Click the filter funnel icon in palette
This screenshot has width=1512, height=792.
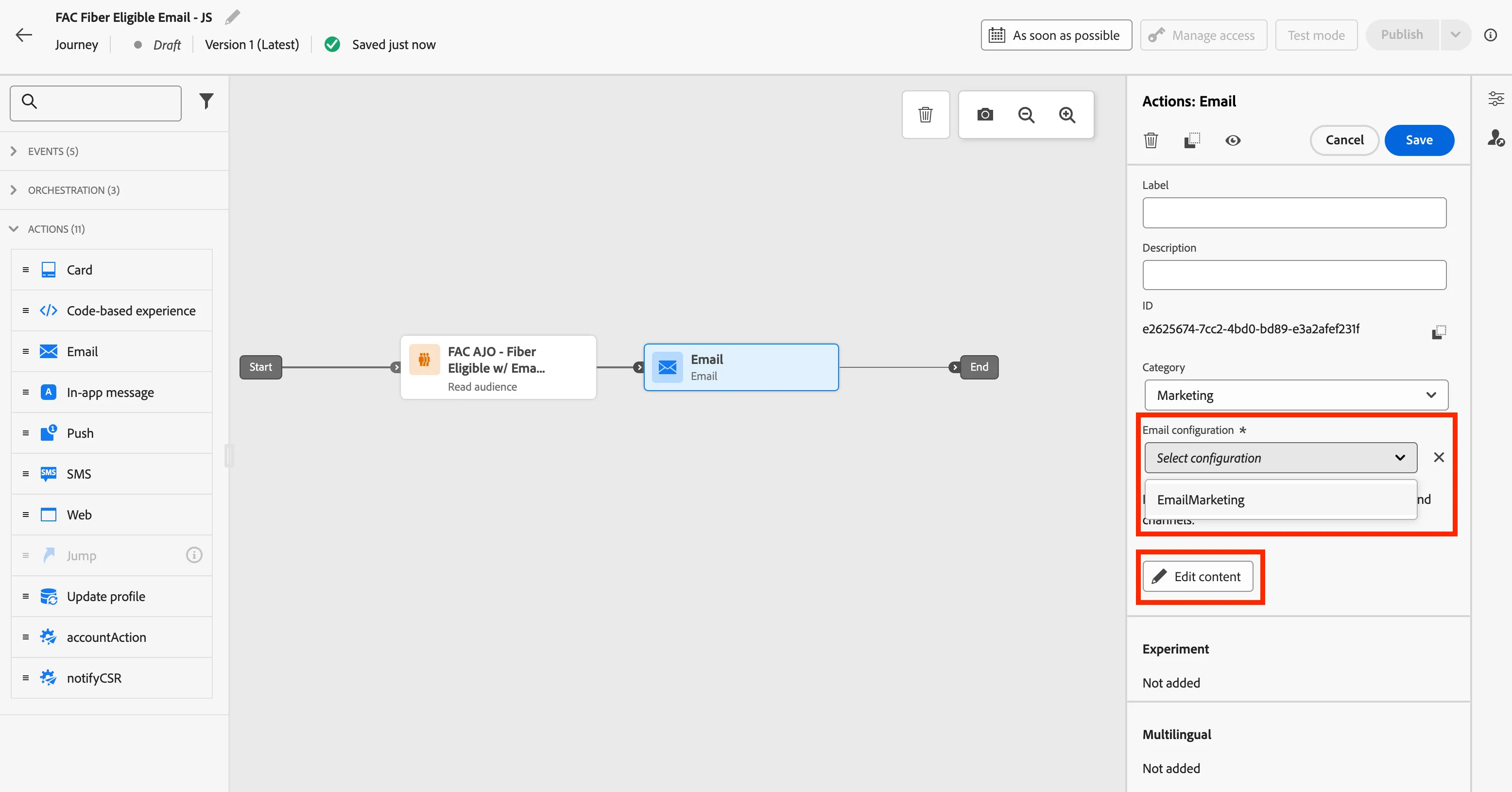click(206, 102)
